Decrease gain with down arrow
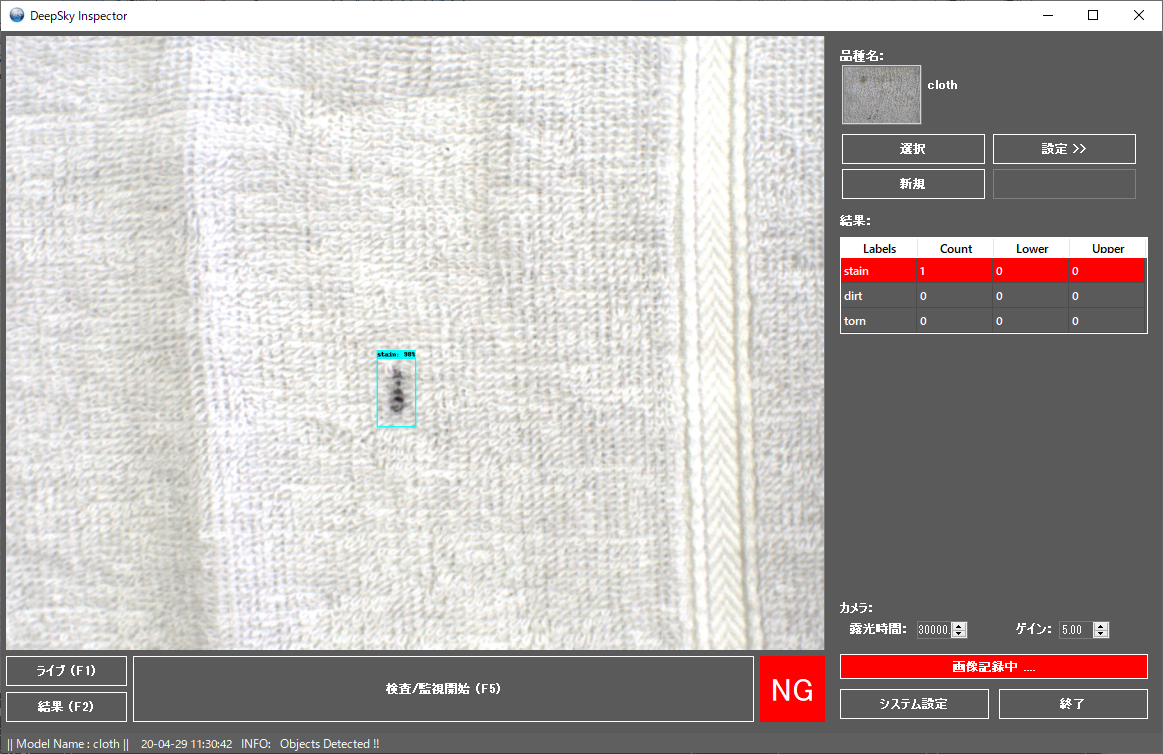1163x754 pixels. (x=1101, y=634)
